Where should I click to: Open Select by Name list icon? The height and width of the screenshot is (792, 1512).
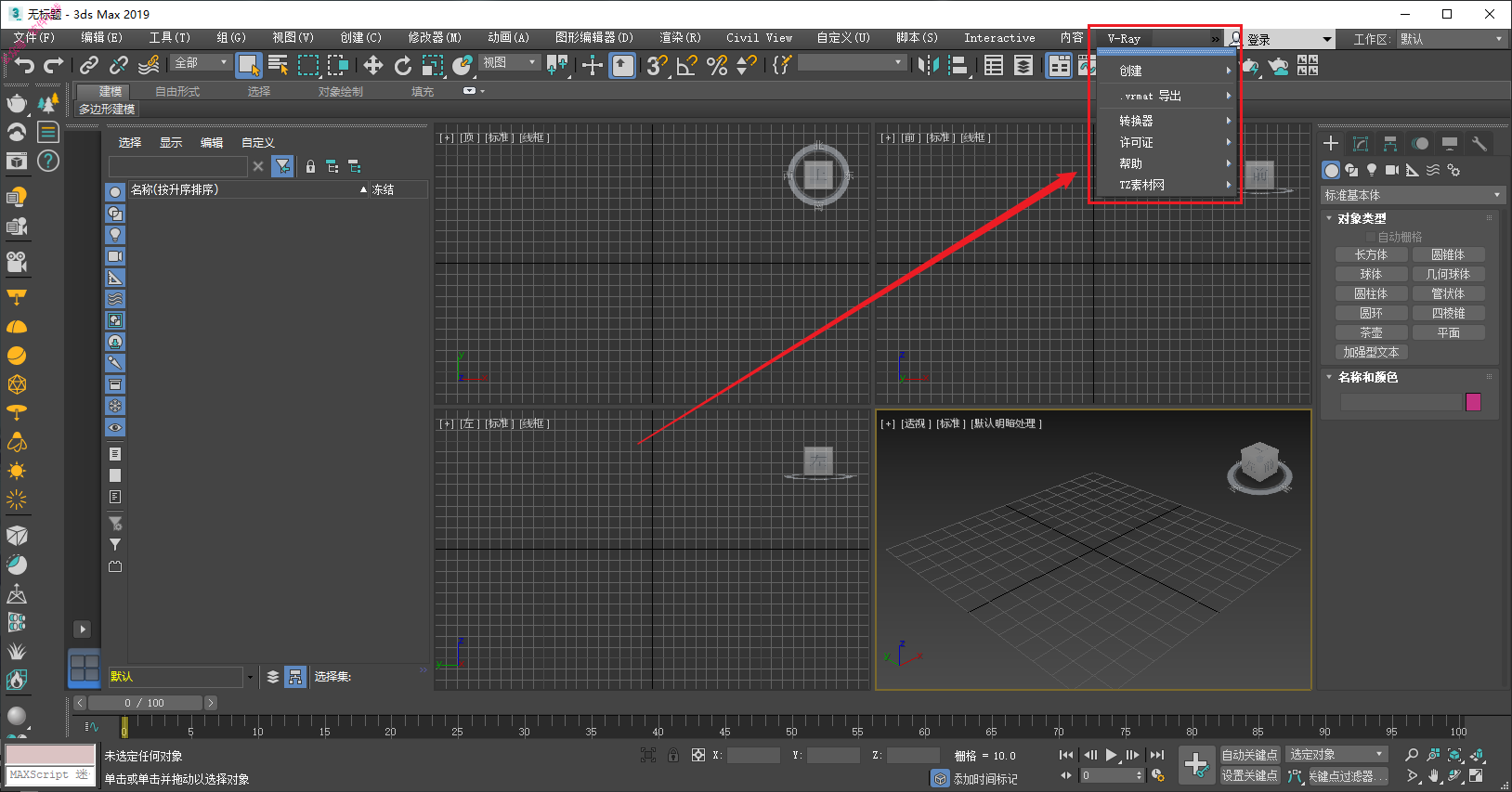(278, 65)
